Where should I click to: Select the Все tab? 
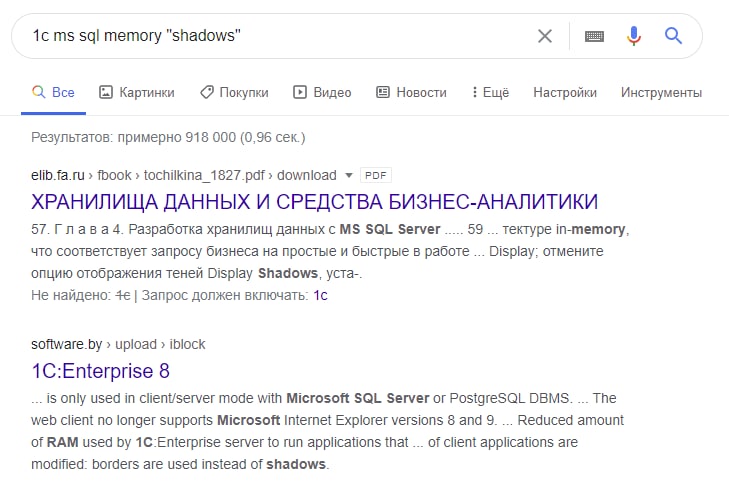point(53,92)
